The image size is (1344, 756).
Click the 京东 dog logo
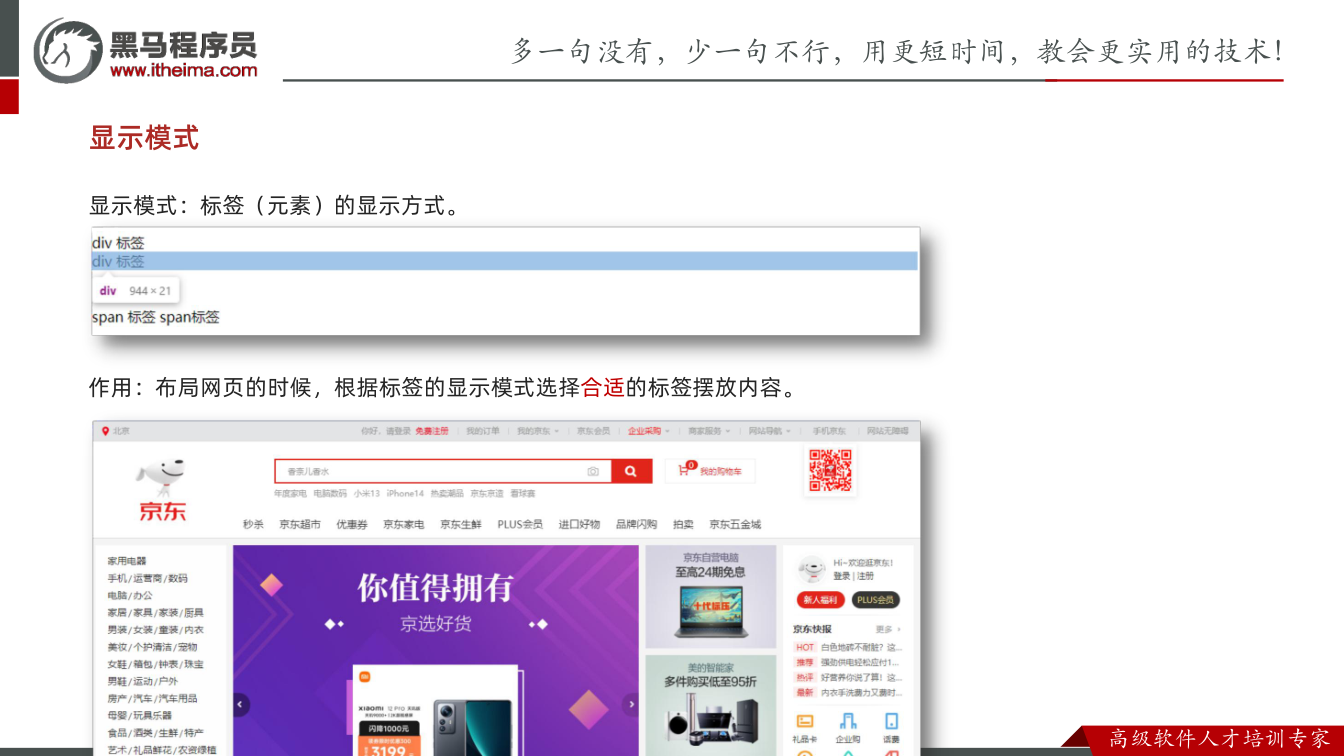pyautogui.click(x=162, y=490)
